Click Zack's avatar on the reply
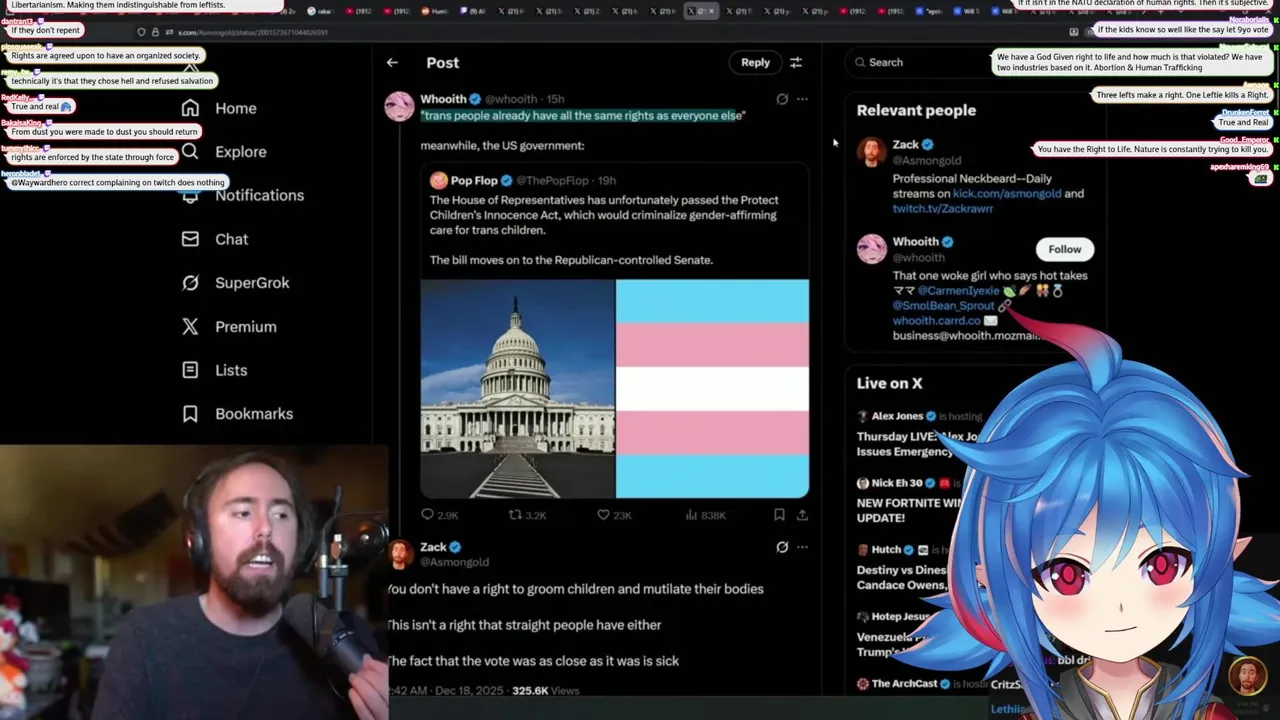Screen dimensions: 1280x720 [400, 554]
